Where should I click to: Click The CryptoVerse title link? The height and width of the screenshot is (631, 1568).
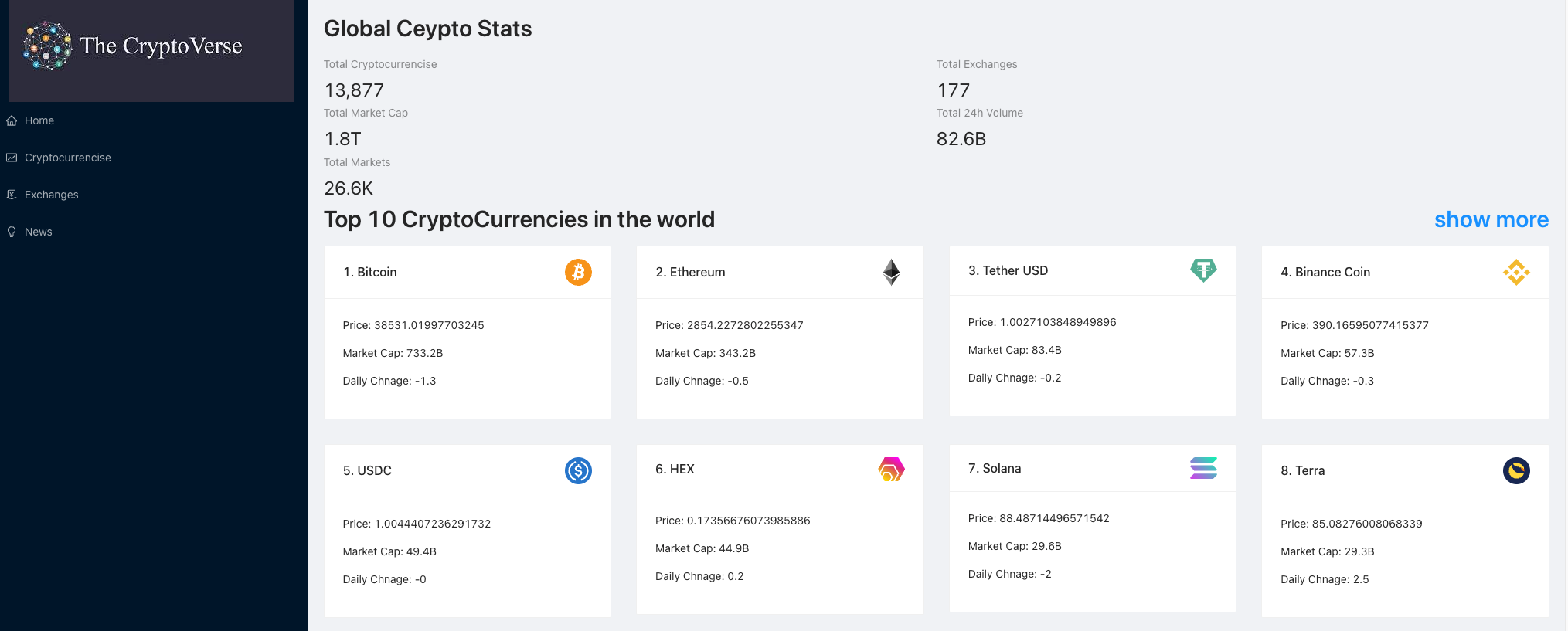(162, 46)
